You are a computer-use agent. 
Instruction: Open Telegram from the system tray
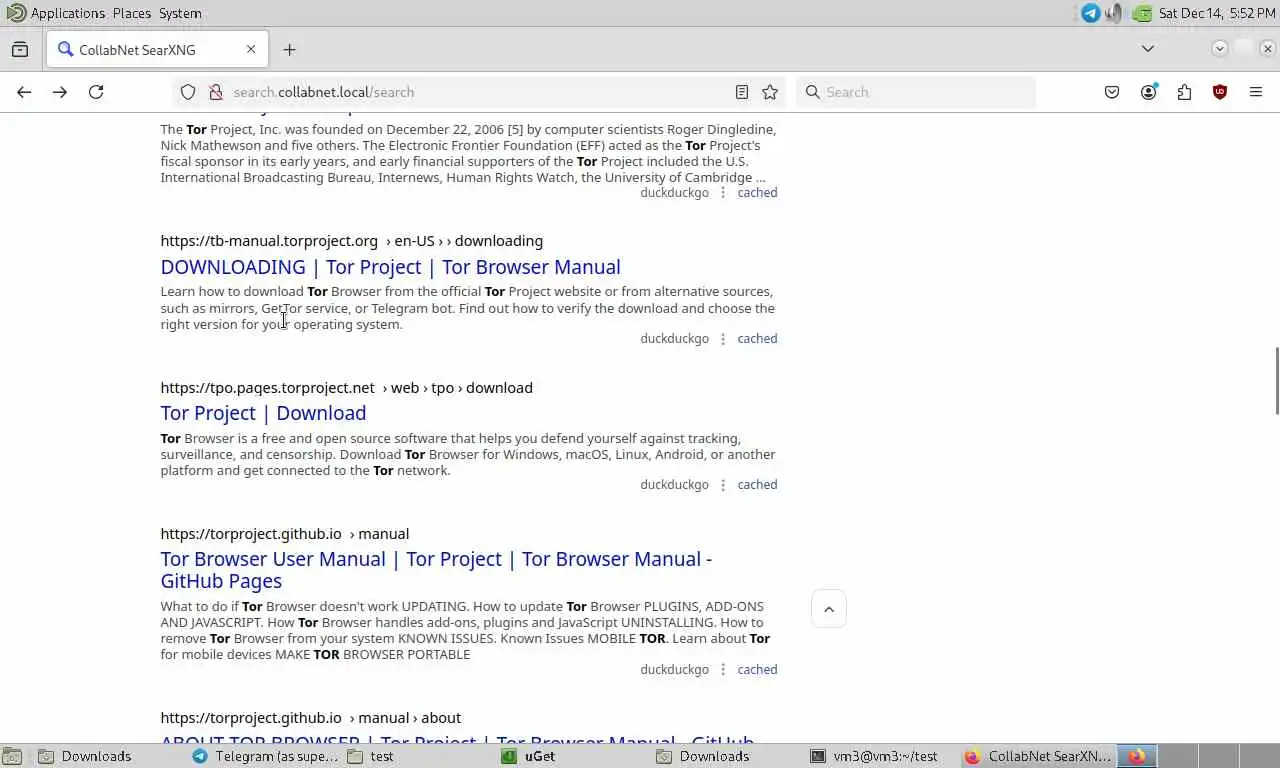[x=1091, y=13]
